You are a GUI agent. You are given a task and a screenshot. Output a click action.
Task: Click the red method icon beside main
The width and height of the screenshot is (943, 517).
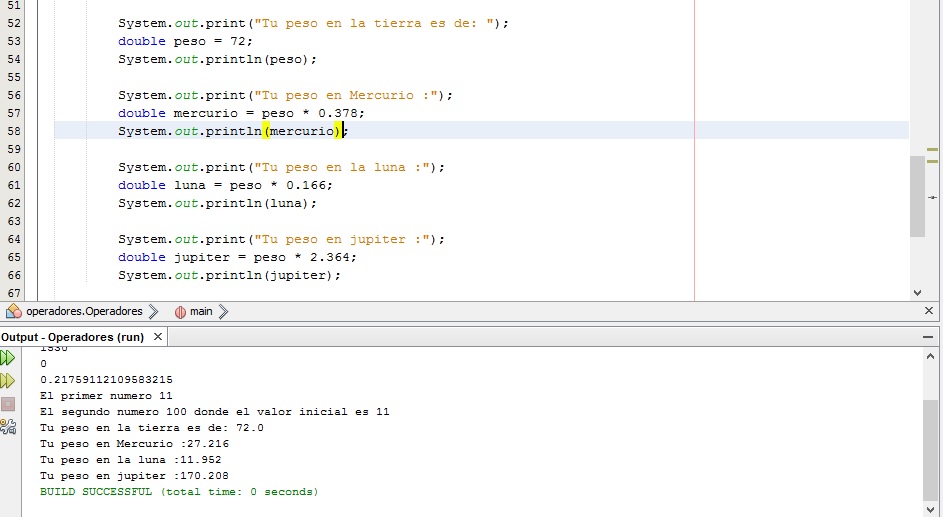coord(180,311)
